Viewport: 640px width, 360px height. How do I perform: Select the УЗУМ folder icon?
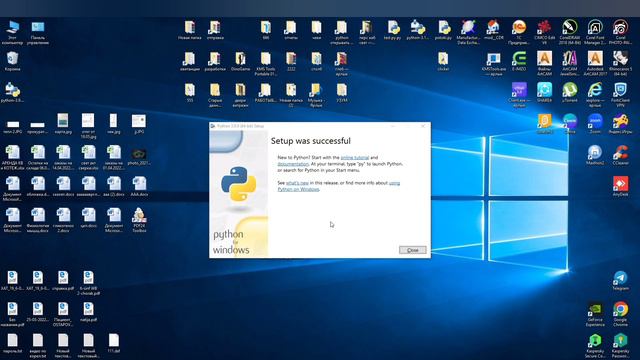tap(342, 92)
